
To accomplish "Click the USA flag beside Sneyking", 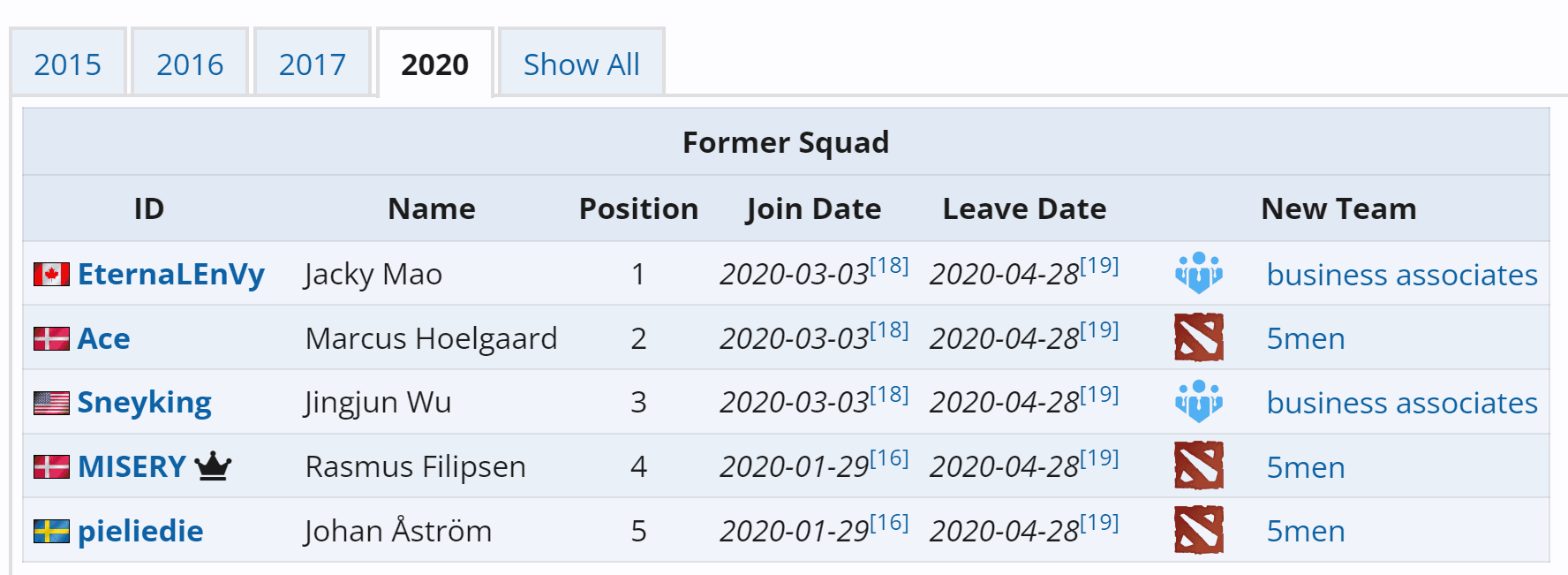I will 51,403.
